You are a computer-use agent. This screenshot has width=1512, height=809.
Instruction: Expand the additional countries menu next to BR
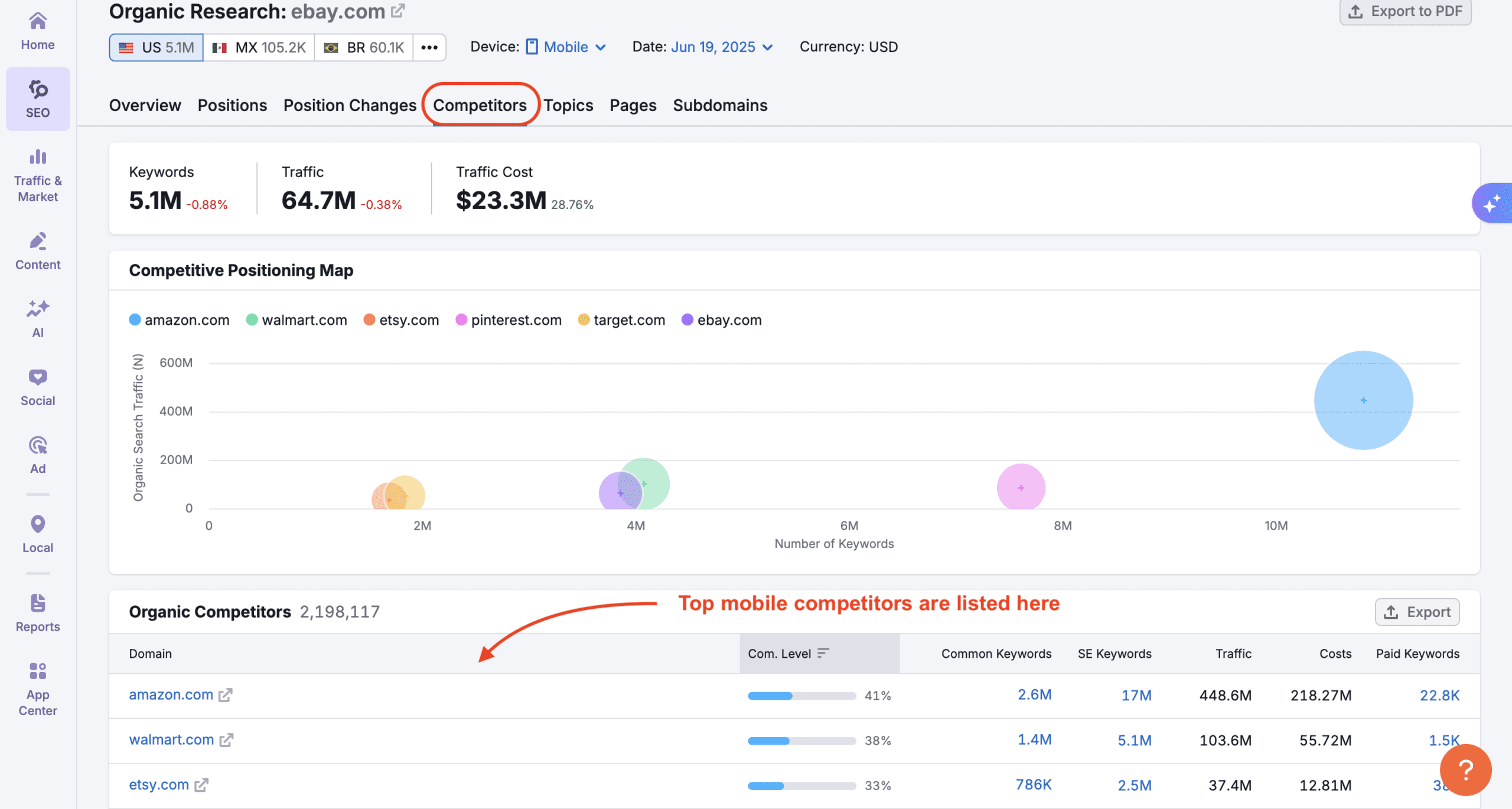tap(429, 47)
